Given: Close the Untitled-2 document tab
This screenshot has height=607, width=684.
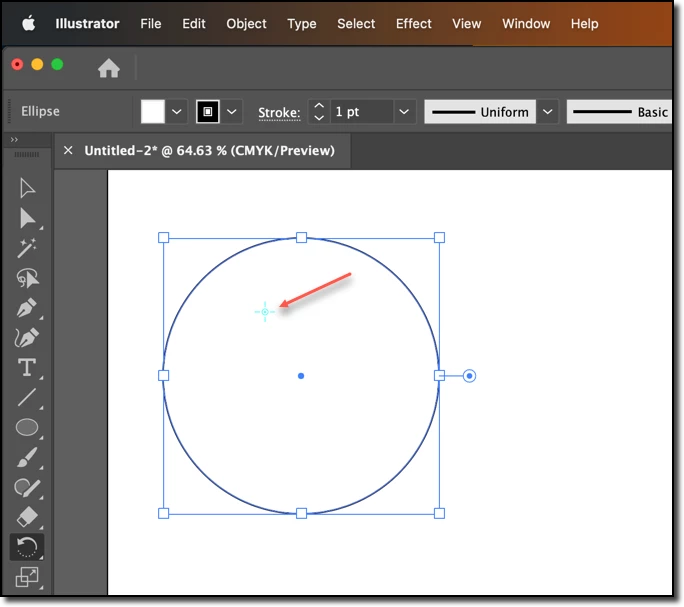Looking at the screenshot, I should pos(68,151).
